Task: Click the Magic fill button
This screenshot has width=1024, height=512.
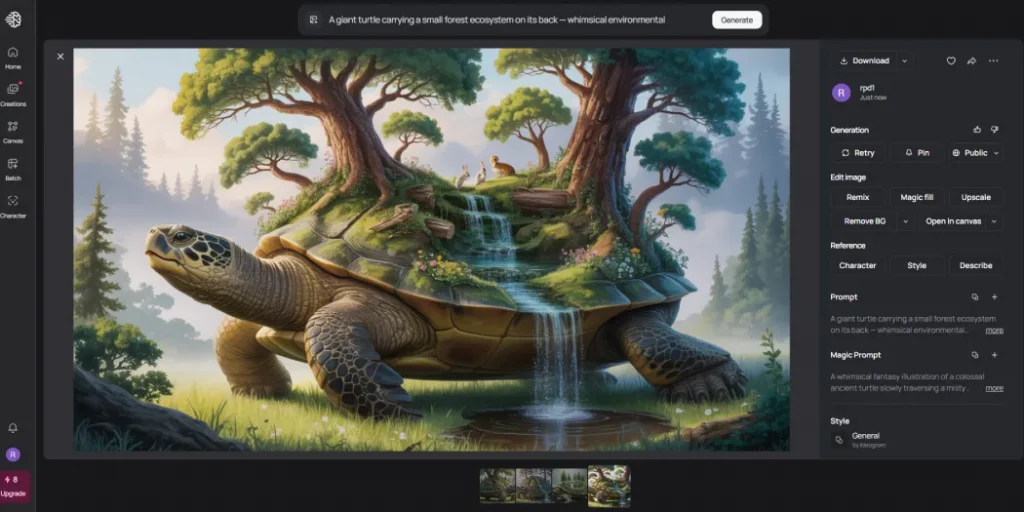Action: coord(916,198)
